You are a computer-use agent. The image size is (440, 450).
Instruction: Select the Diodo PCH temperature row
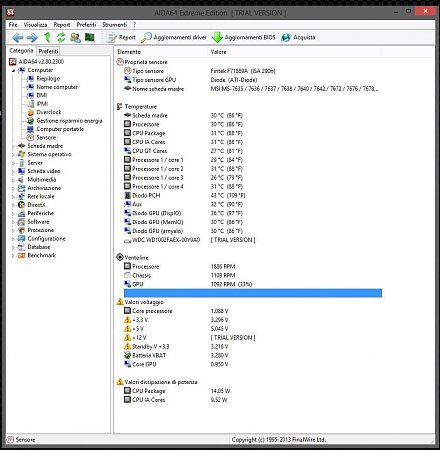point(253,195)
